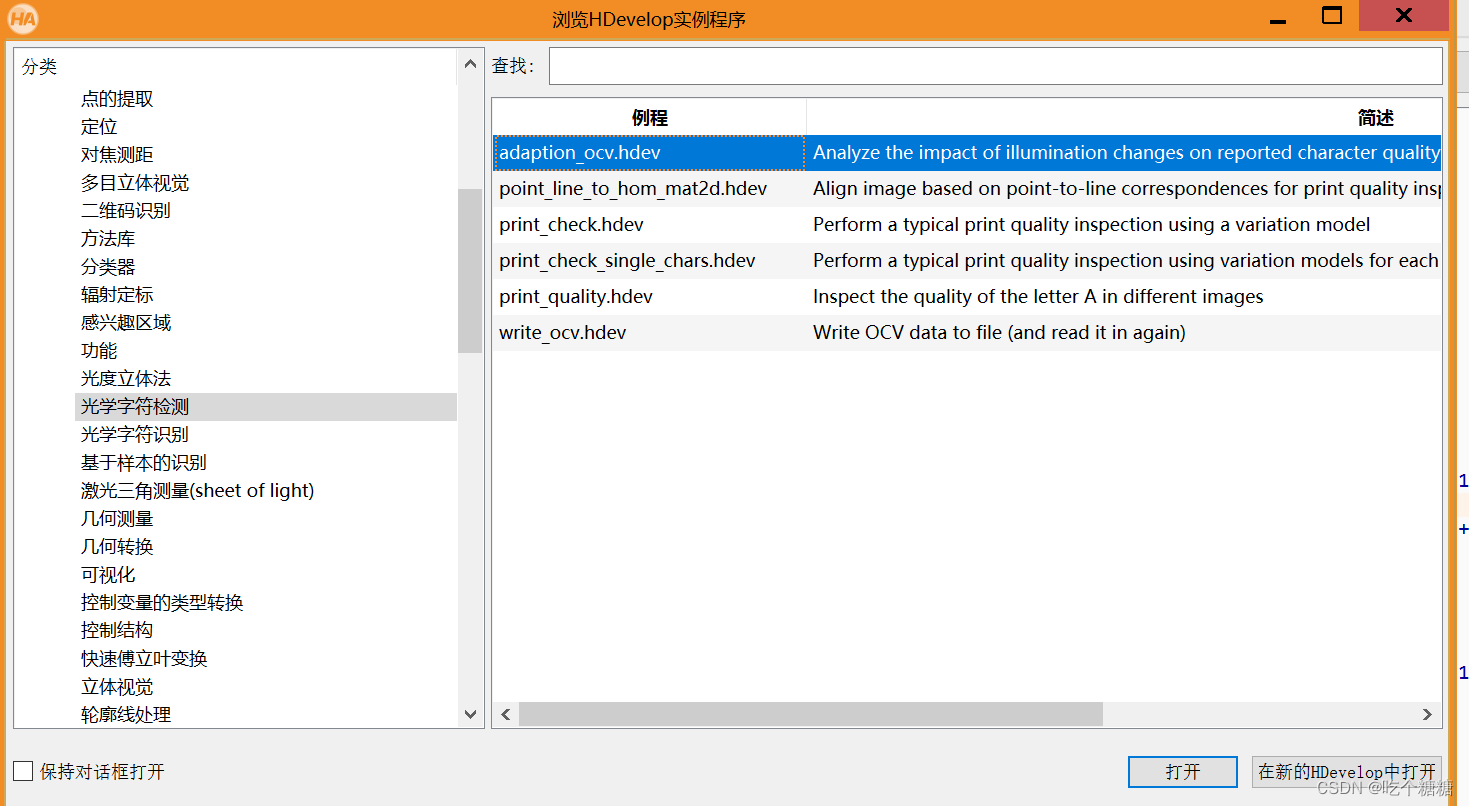Select the 感兴趣区域 category

(x=126, y=323)
